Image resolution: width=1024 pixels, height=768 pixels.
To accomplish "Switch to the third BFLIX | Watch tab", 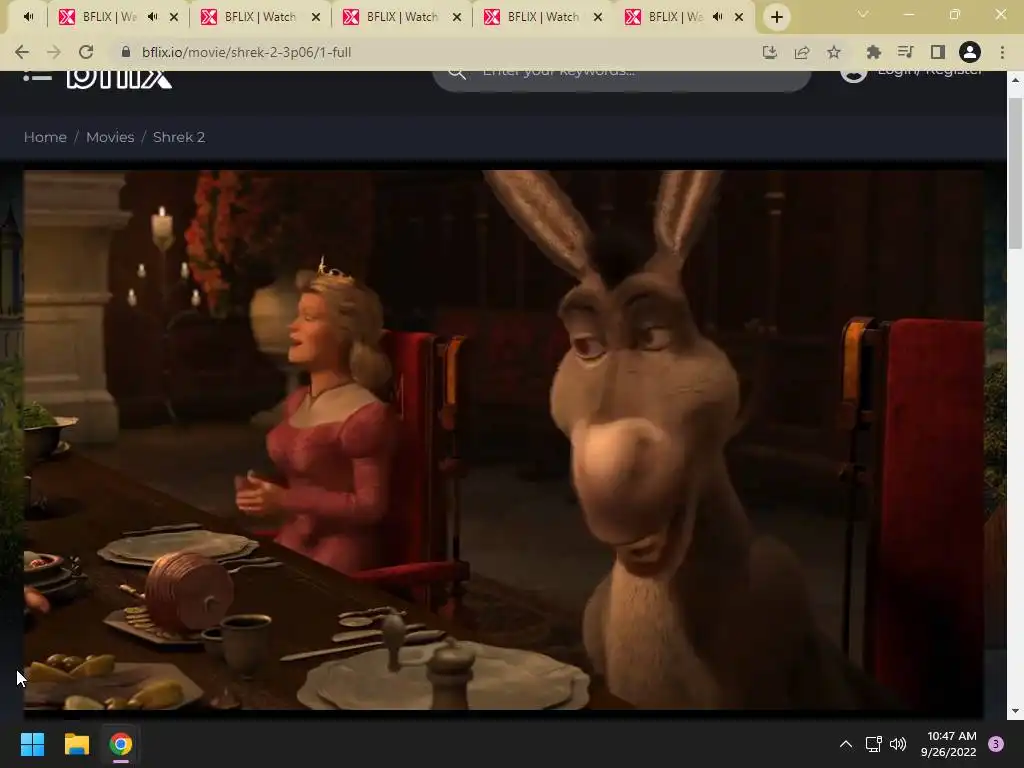I will [259, 17].
